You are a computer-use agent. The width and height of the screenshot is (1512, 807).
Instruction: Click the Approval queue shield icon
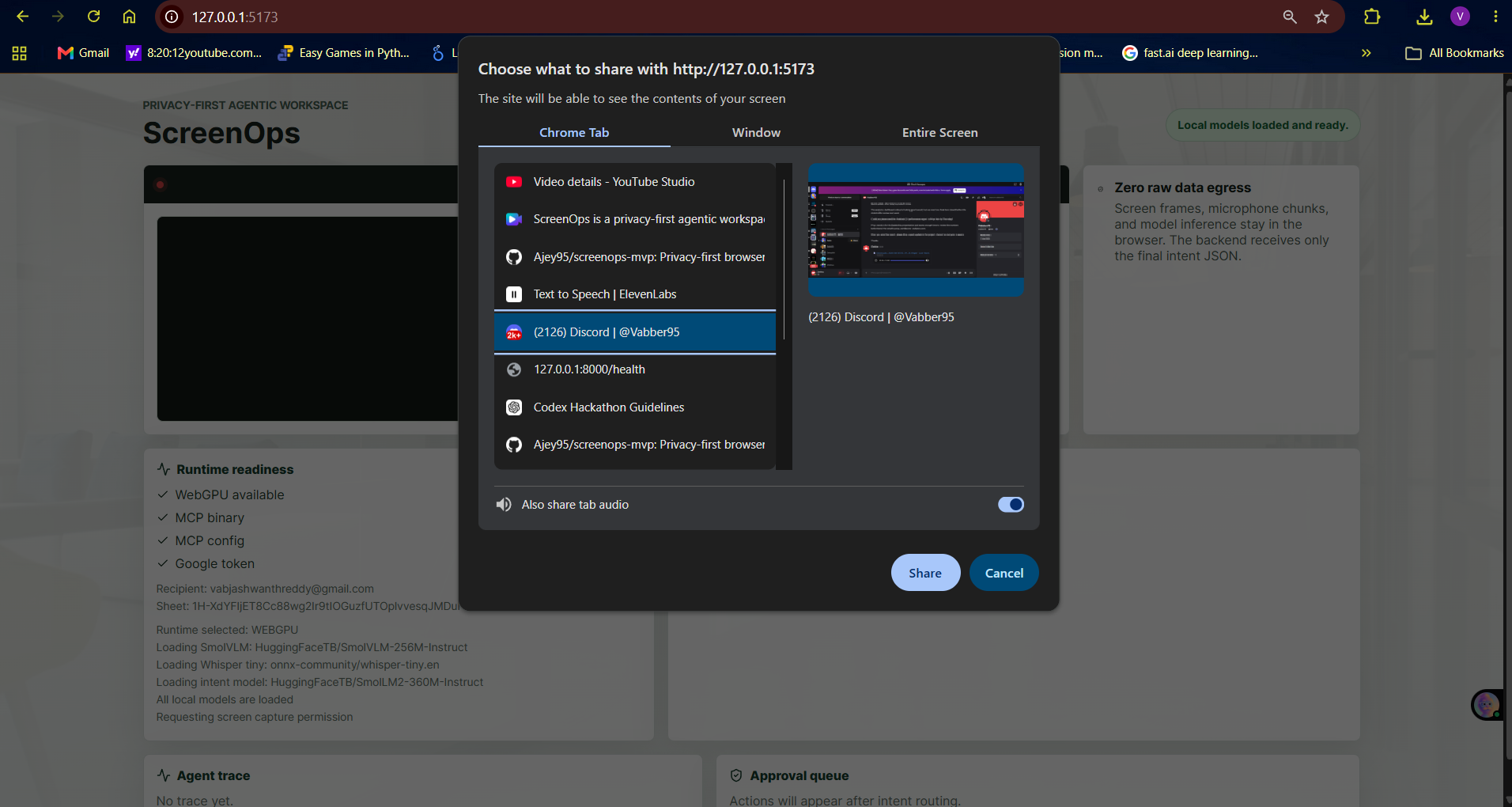[736, 775]
